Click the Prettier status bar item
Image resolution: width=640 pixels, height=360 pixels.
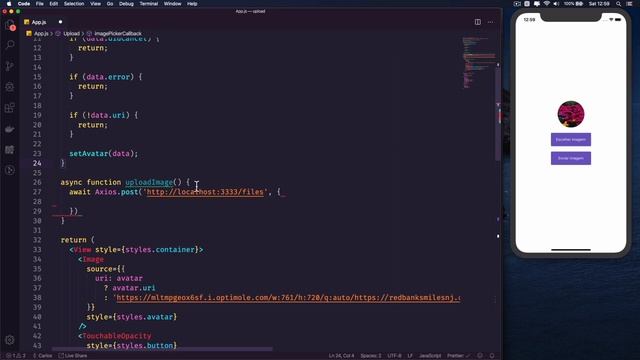(x=458, y=356)
